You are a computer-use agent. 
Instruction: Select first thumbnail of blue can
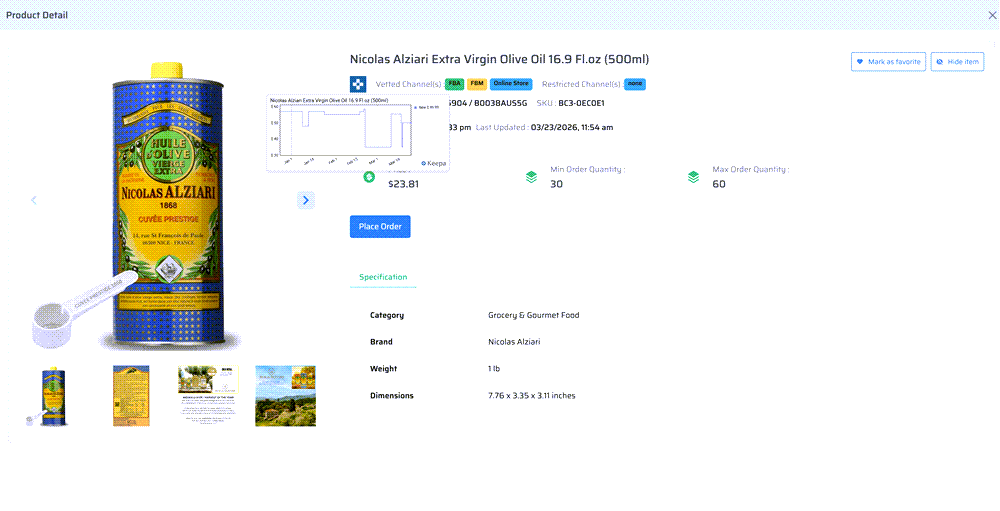click(x=47, y=396)
